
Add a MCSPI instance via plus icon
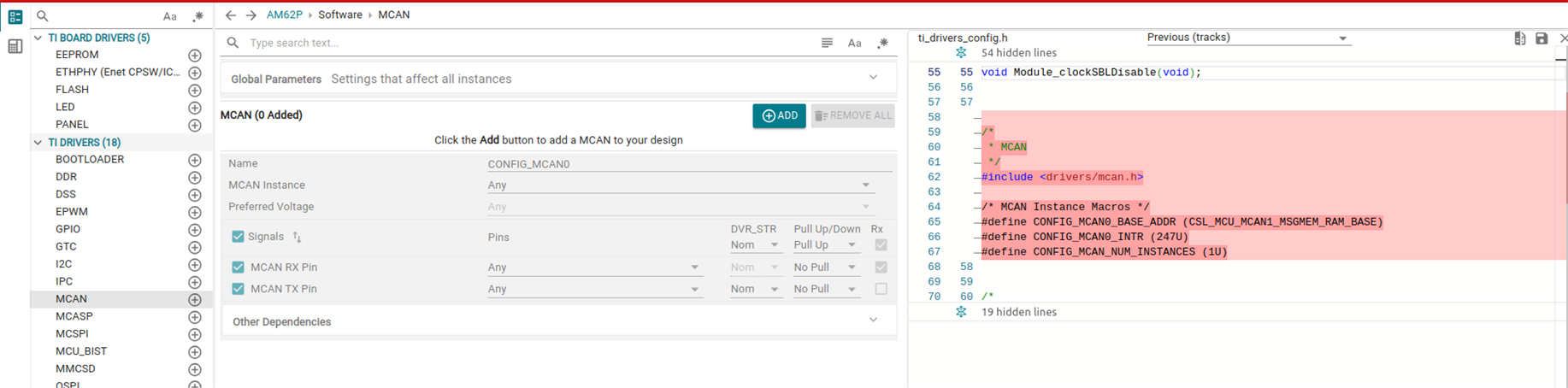click(x=195, y=335)
